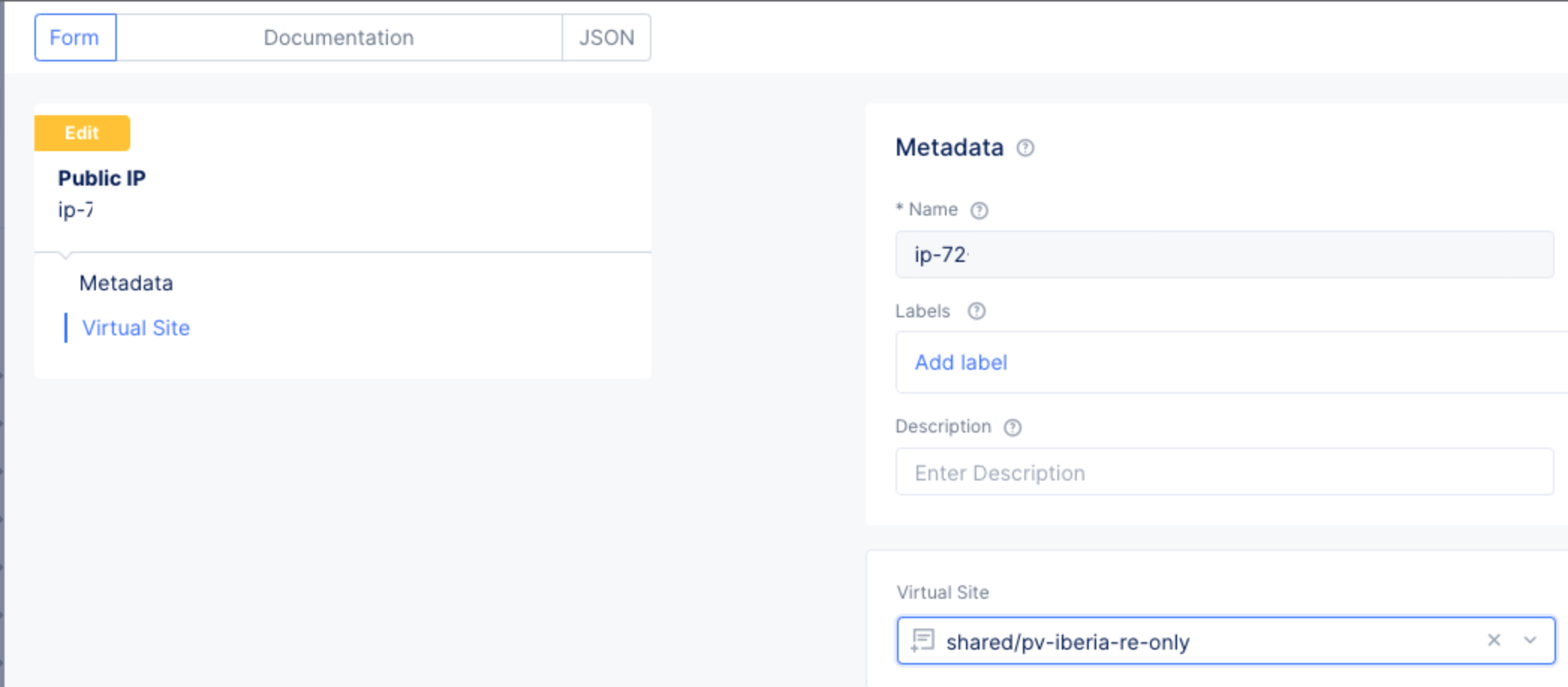Switch to the Form tab
Viewport: 1568px width, 687px height.
point(75,37)
